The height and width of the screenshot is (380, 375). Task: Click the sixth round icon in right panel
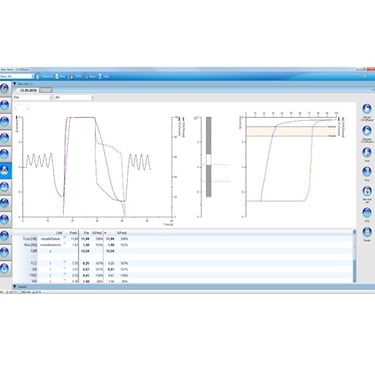[x=367, y=212]
